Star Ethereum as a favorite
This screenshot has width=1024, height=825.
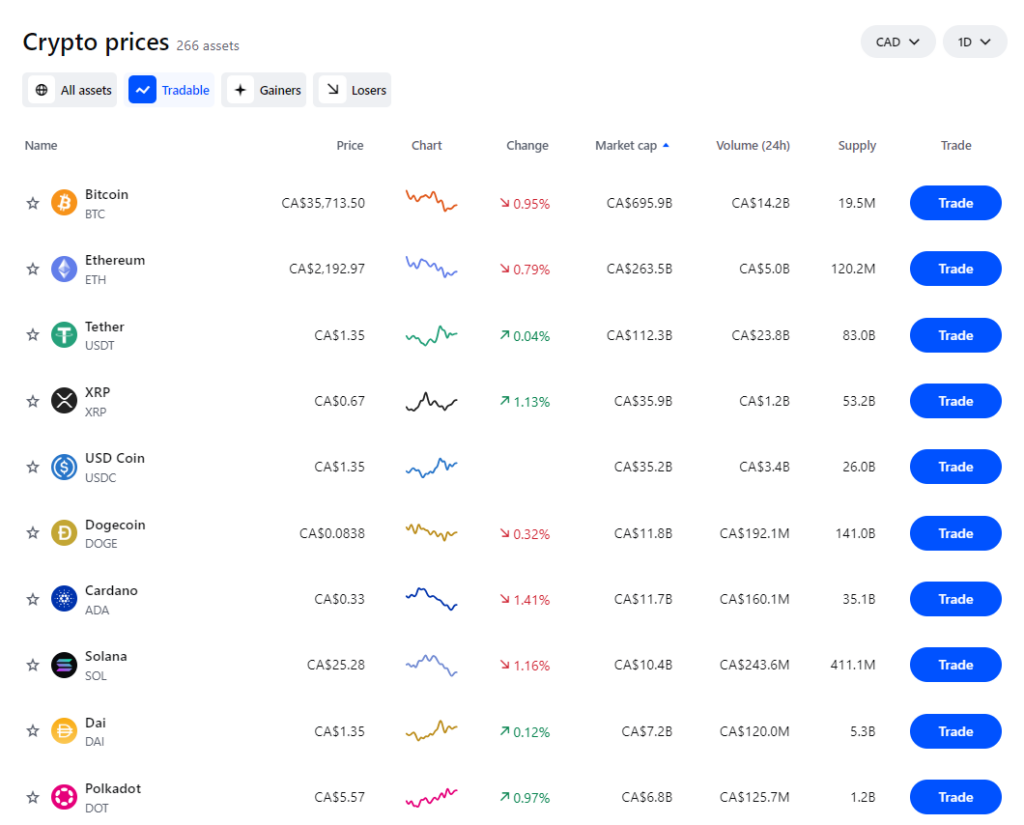[x=33, y=269]
